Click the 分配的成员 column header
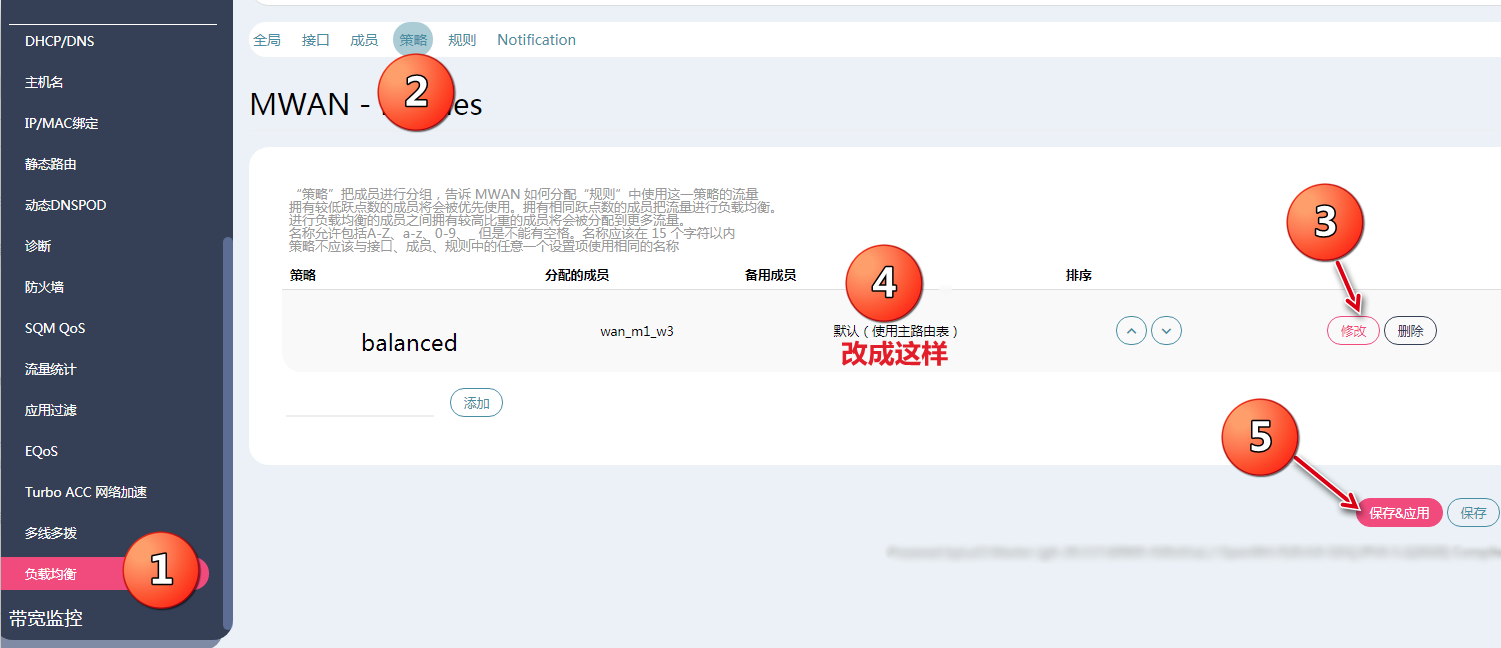Image resolution: width=1501 pixels, height=648 pixels. 577,275
